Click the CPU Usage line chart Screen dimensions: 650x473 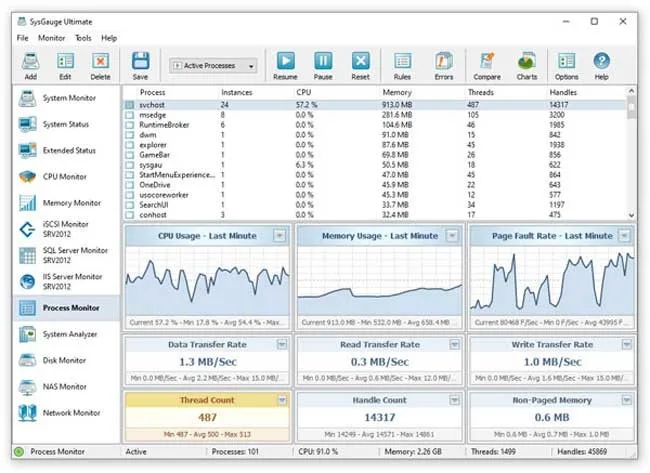click(x=207, y=282)
